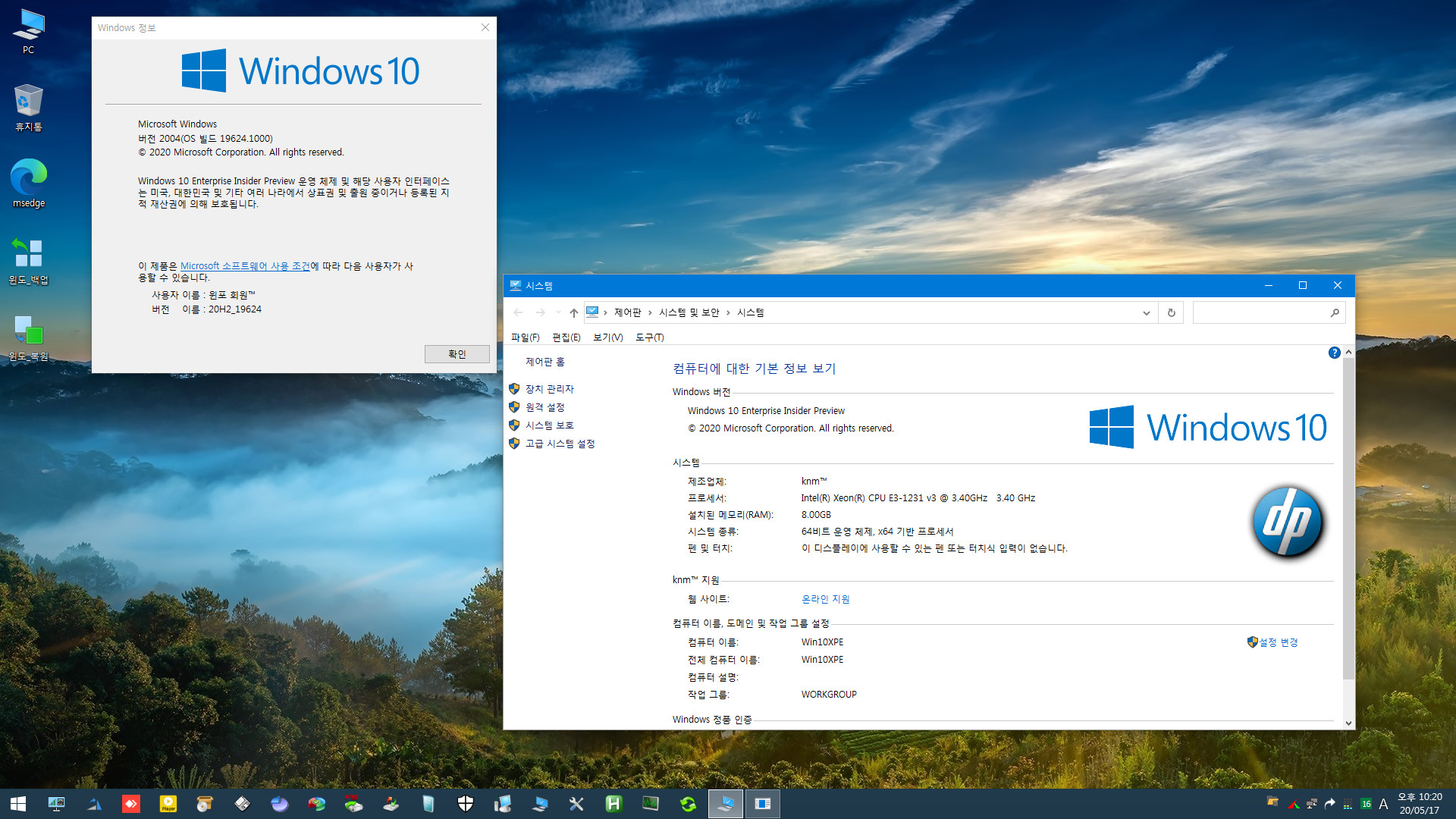Viewport: 1456px width, 819px height.
Task: Open recent locations dropdown arrow
Action: pos(558,312)
